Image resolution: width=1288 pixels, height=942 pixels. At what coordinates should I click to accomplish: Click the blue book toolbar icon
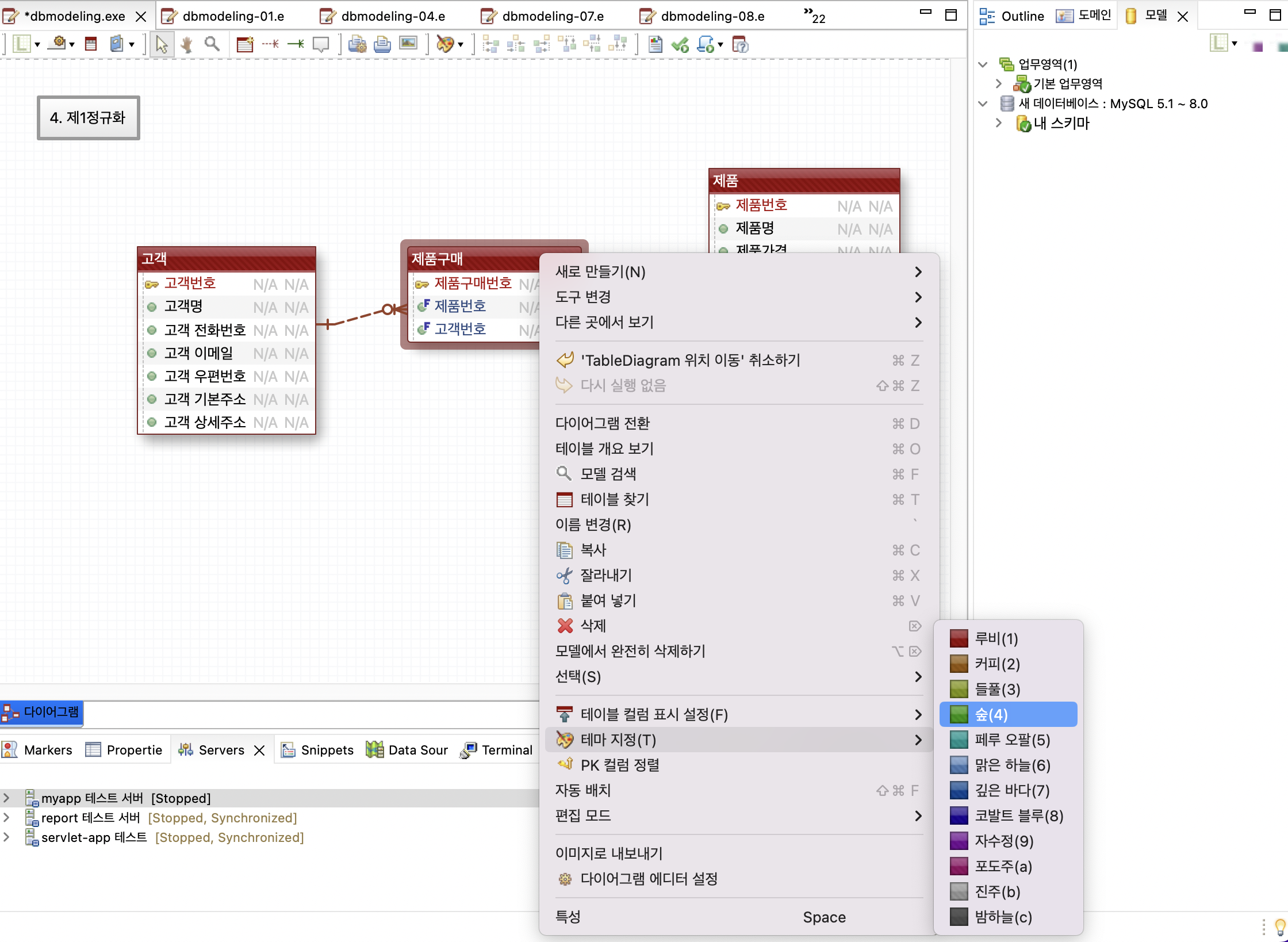point(117,44)
